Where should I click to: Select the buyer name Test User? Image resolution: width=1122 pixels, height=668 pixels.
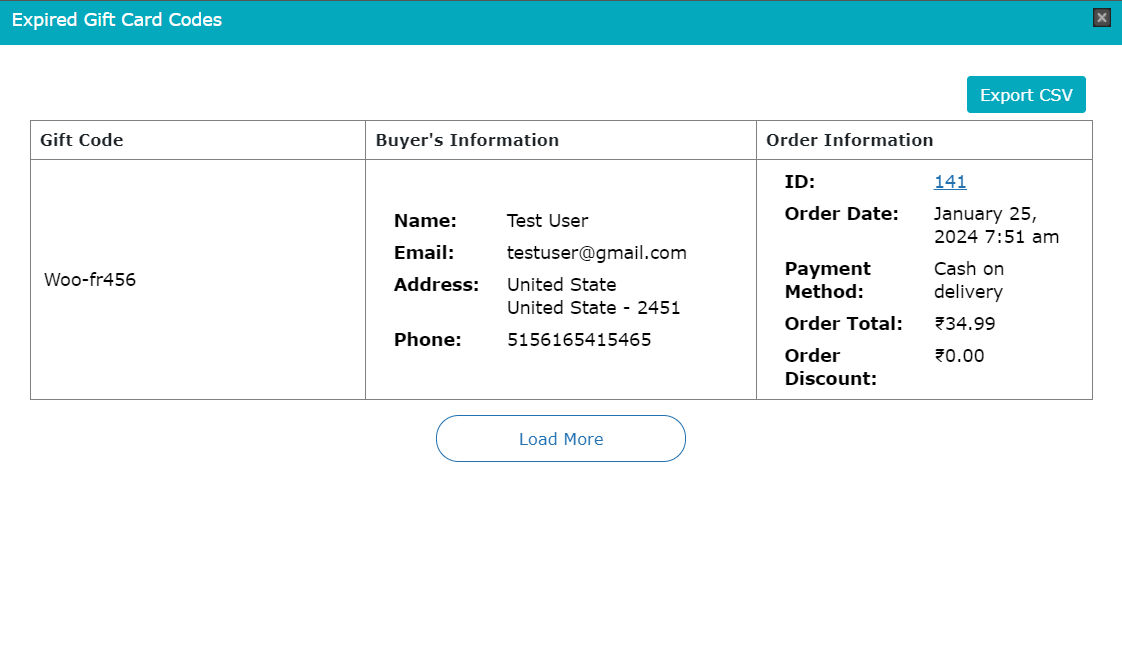[x=547, y=221]
